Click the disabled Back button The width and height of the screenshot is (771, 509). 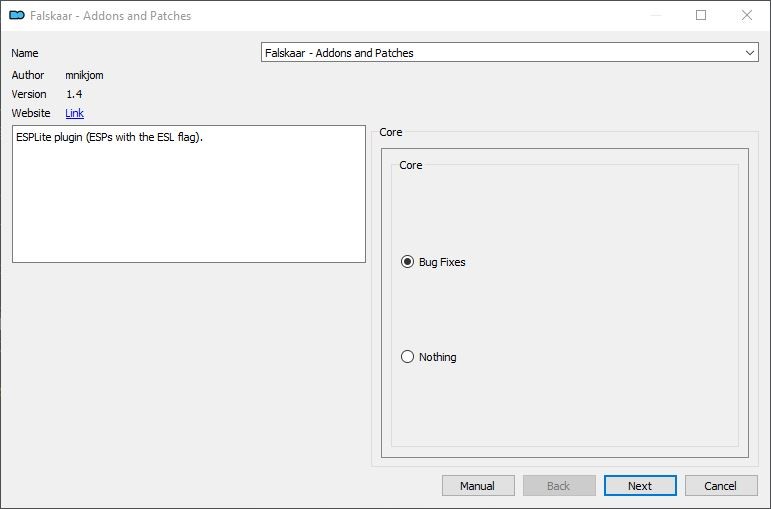tap(559, 486)
